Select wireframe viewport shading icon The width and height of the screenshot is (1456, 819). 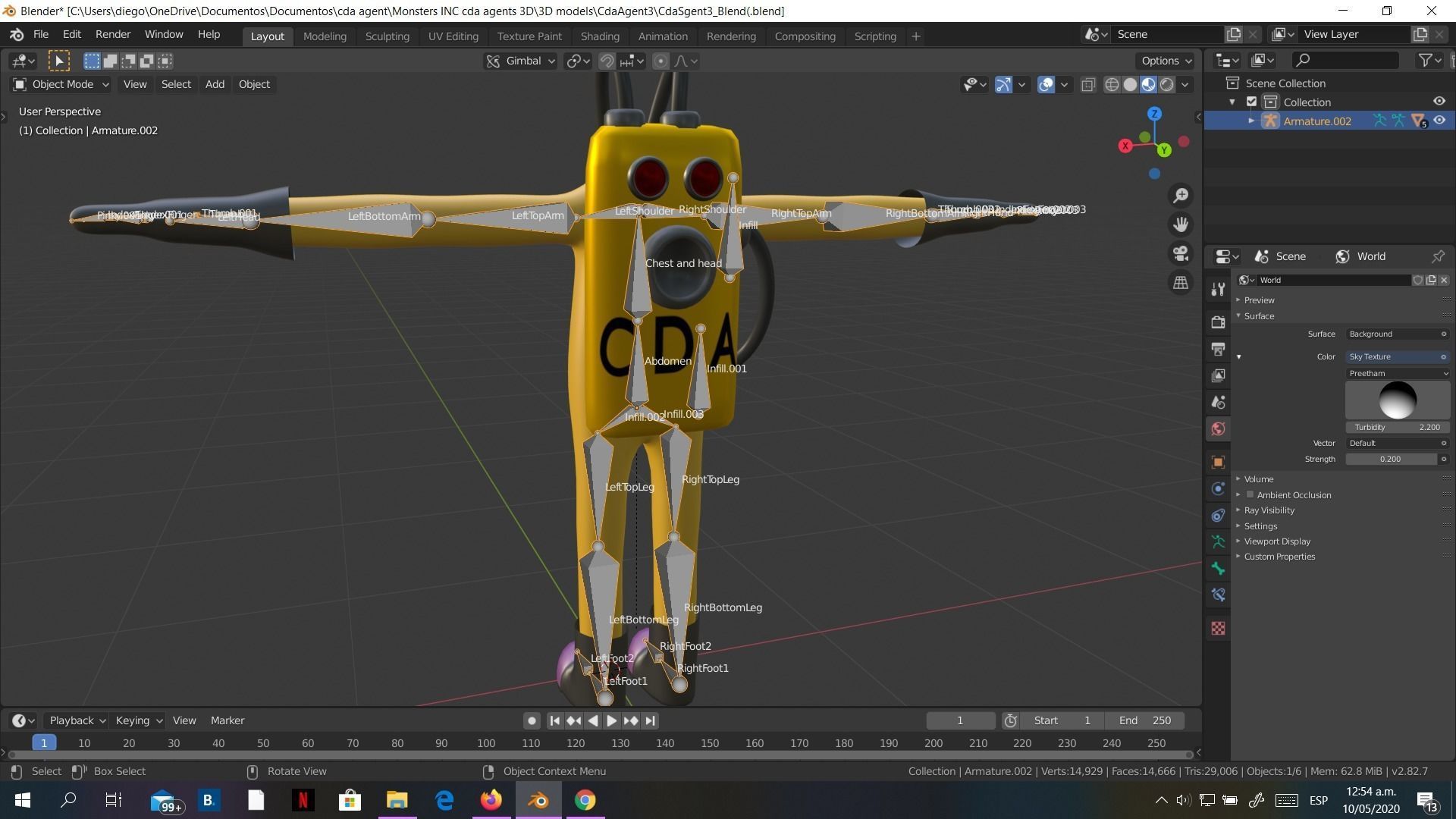1112,85
